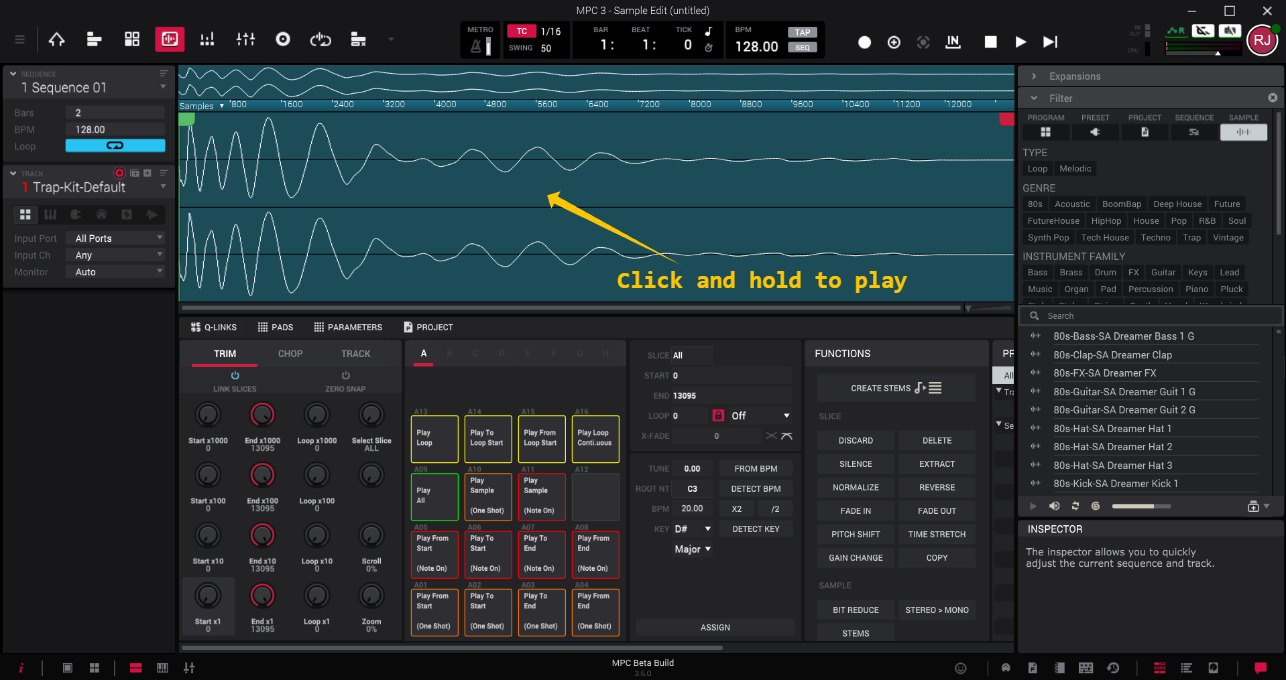This screenshot has width=1286, height=680.
Task: Open the RJ user profile avatar
Action: point(1261,40)
